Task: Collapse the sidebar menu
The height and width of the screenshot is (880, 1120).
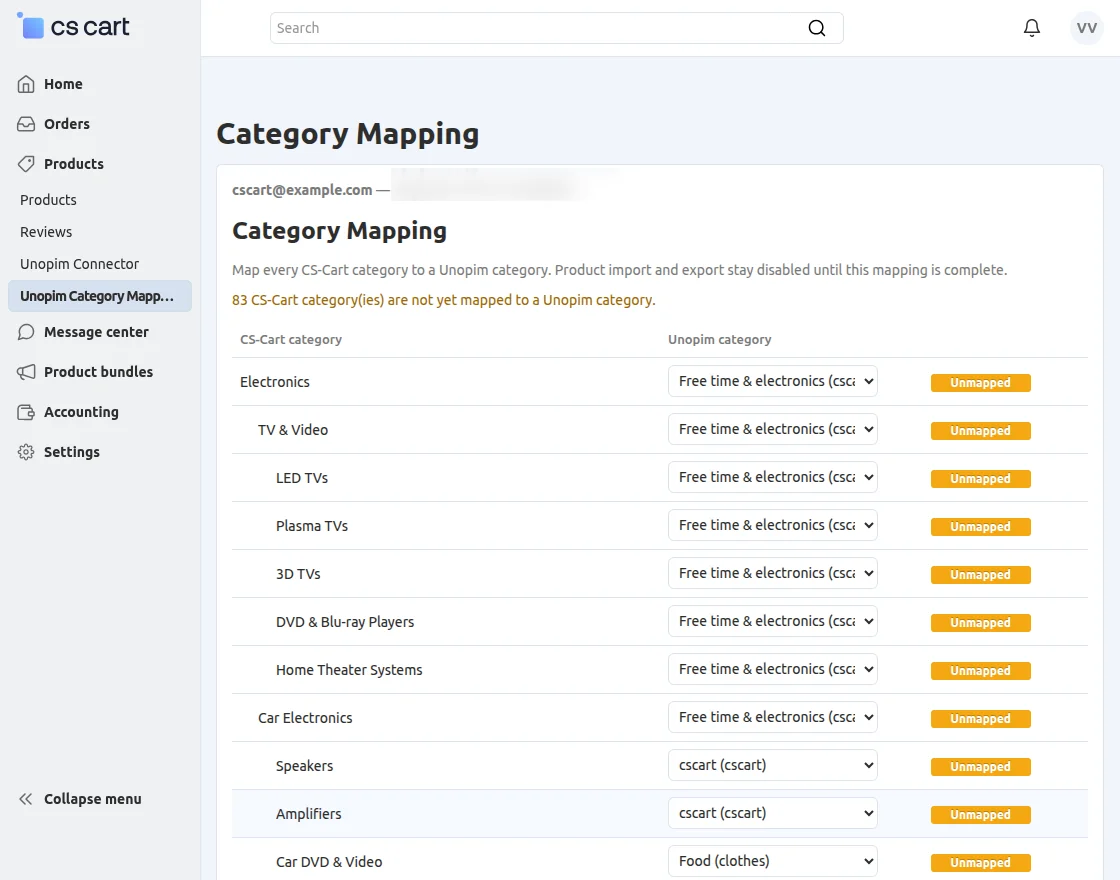Action: click(x=93, y=799)
